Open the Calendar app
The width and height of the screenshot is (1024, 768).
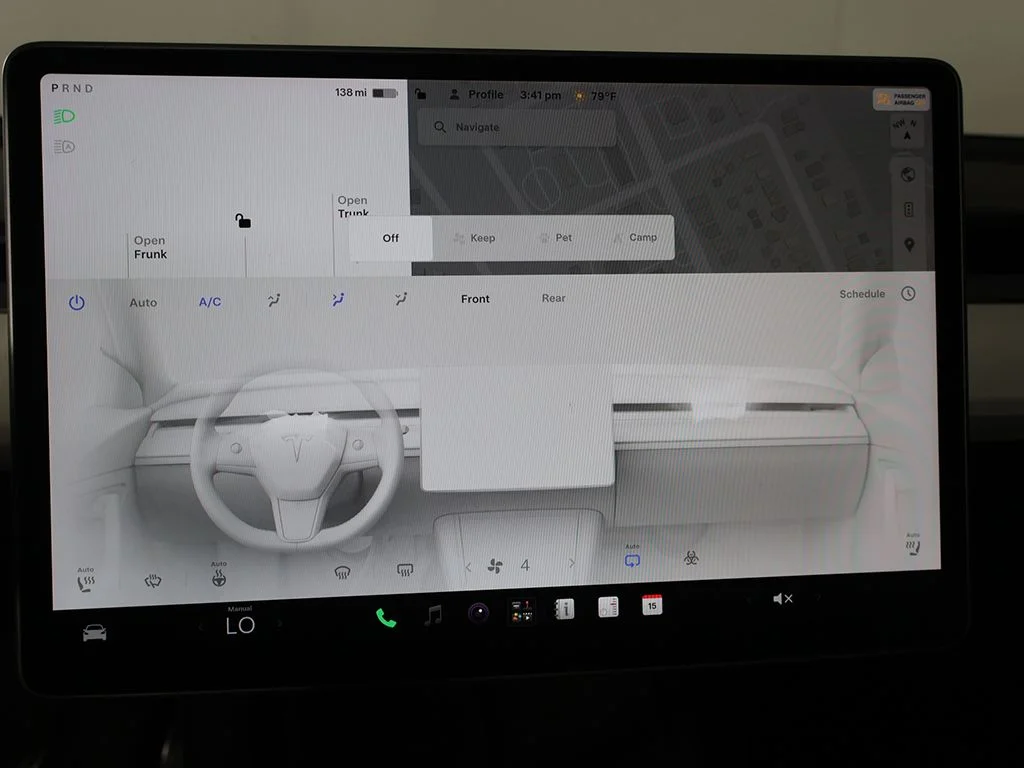pyautogui.click(x=652, y=605)
